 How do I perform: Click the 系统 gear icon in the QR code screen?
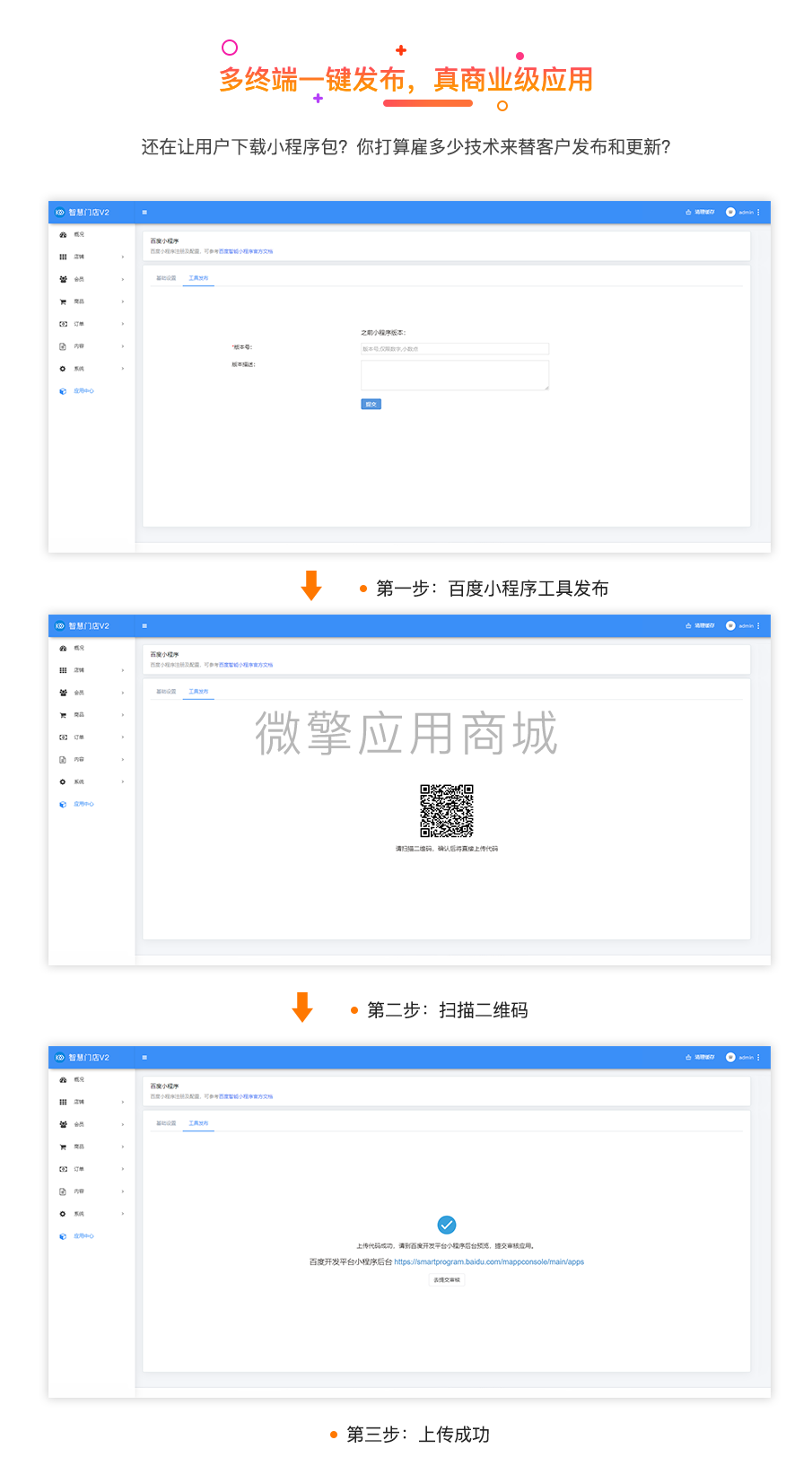pos(63,782)
